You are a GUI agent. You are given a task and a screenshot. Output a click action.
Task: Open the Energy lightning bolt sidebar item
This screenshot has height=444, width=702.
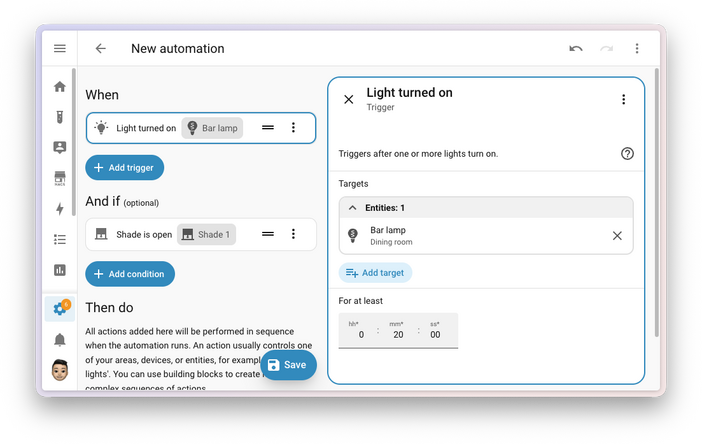point(60,209)
